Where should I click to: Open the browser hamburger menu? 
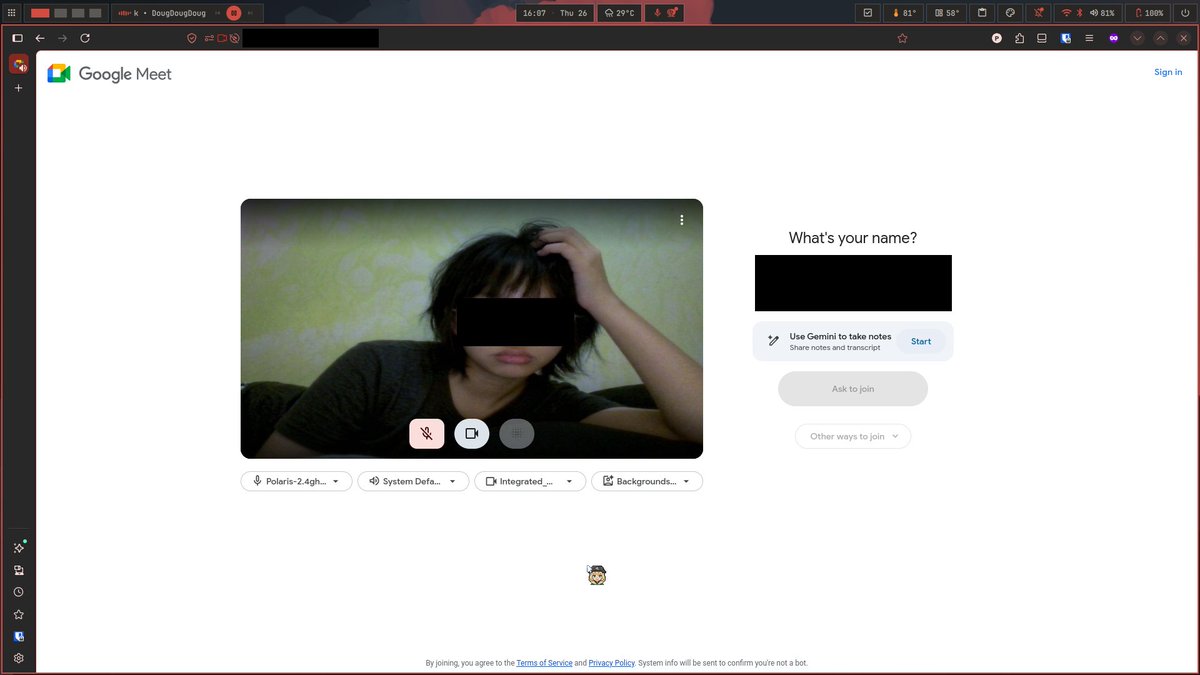click(x=1089, y=38)
